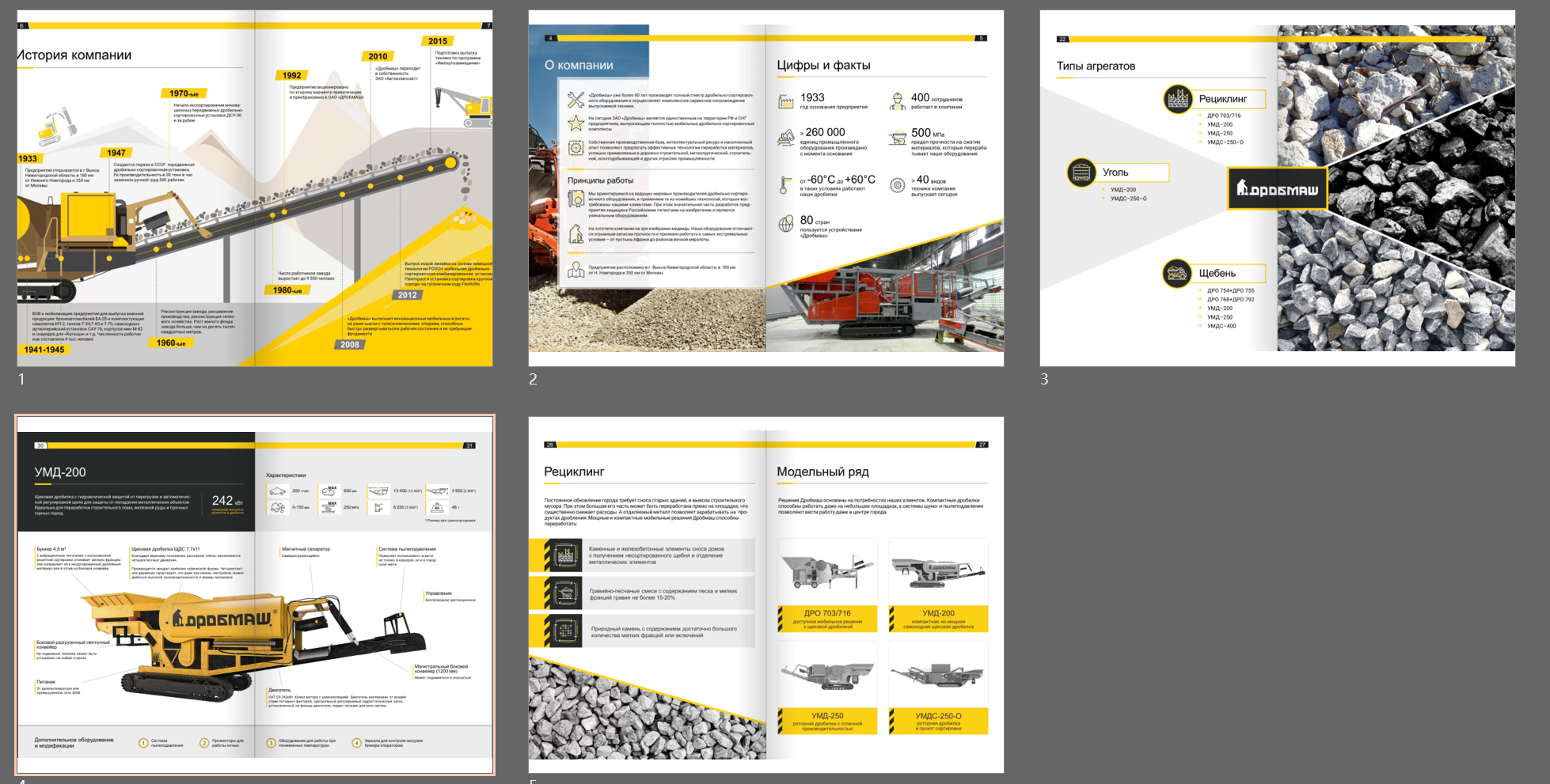The height and width of the screenshot is (784, 1550).
Task: Select the О компании slide thumbnail
Action: [766, 188]
